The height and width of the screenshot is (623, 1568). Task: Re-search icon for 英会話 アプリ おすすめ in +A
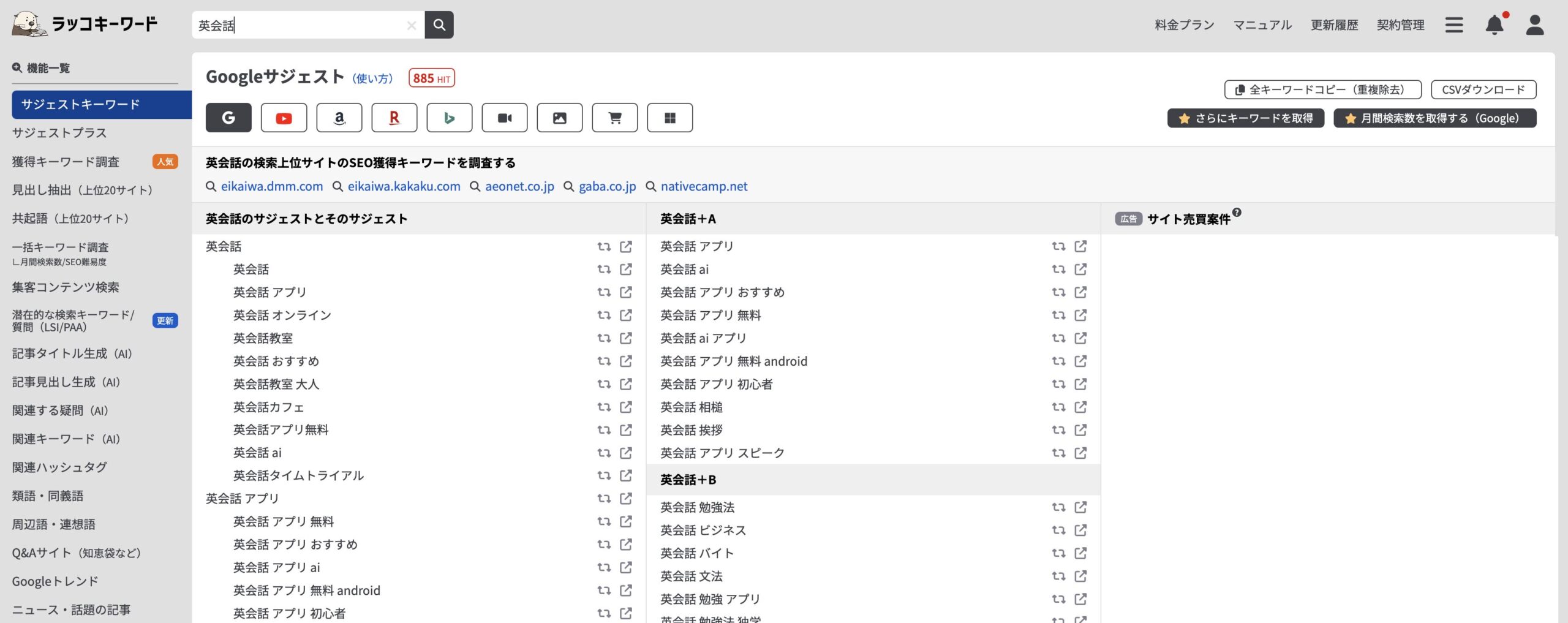point(1058,292)
